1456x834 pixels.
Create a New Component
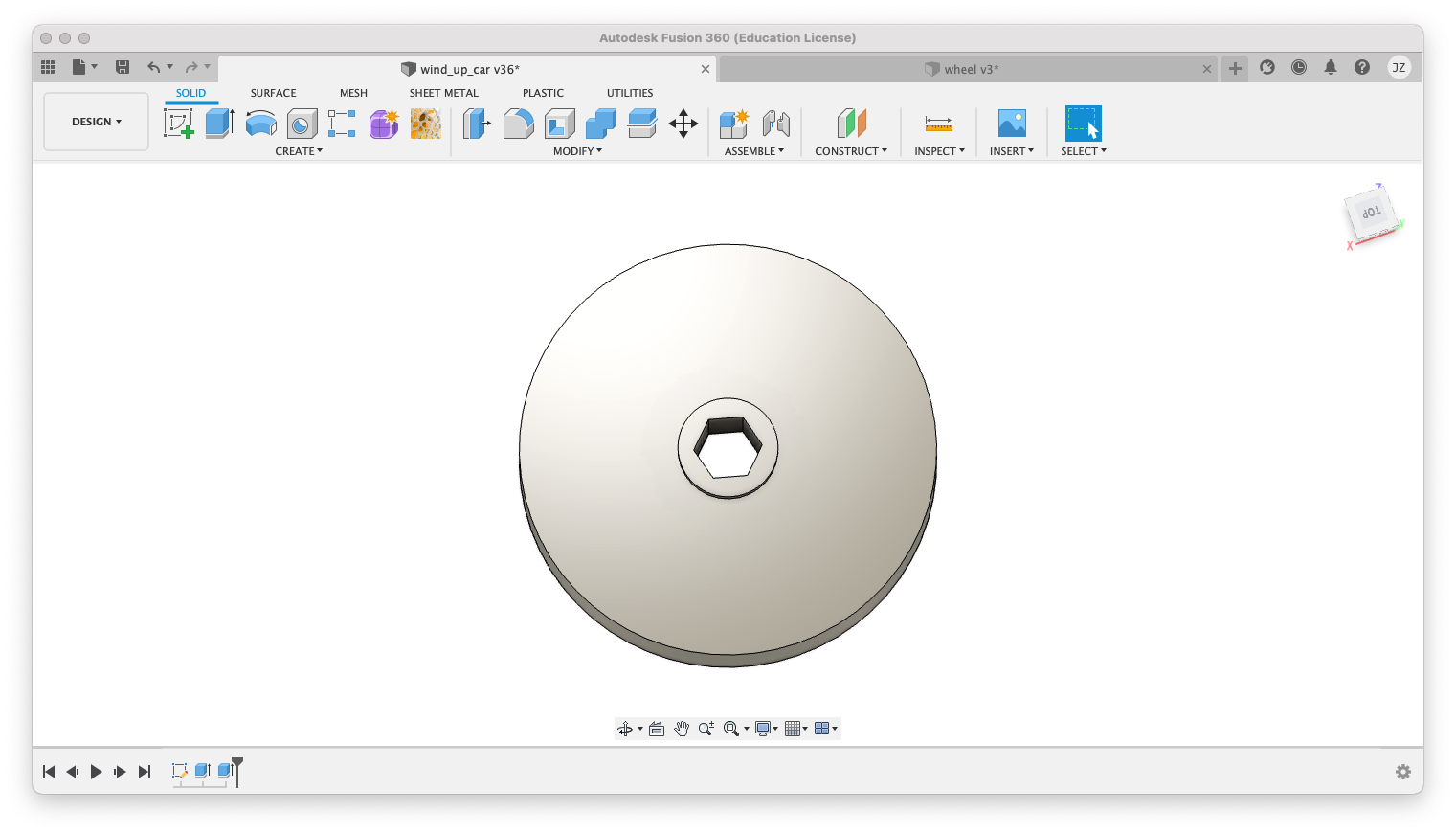(734, 124)
